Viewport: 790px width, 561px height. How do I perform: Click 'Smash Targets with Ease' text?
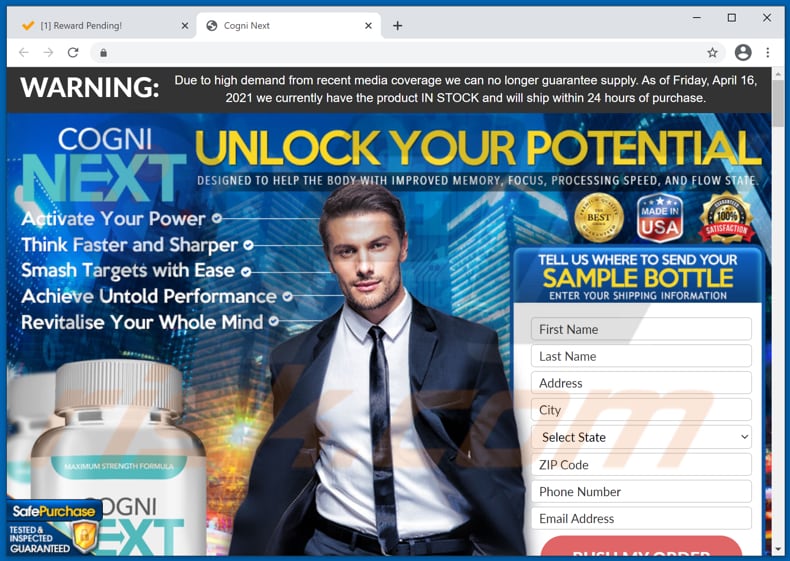[128, 271]
